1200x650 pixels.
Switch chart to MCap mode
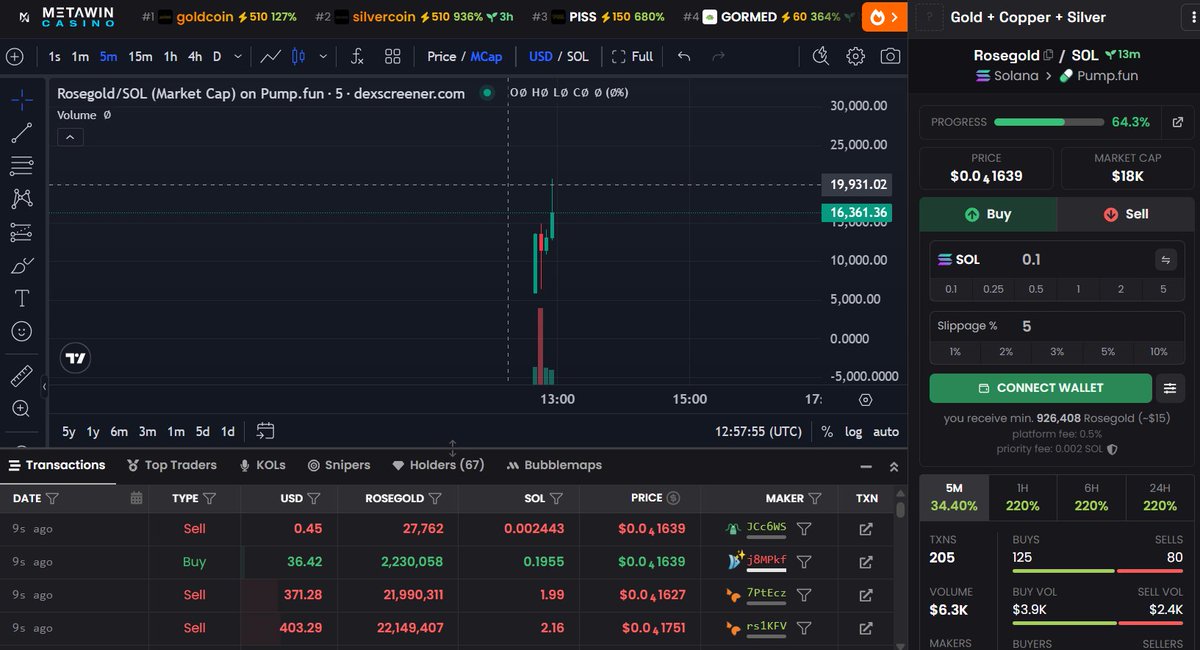coord(486,57)
